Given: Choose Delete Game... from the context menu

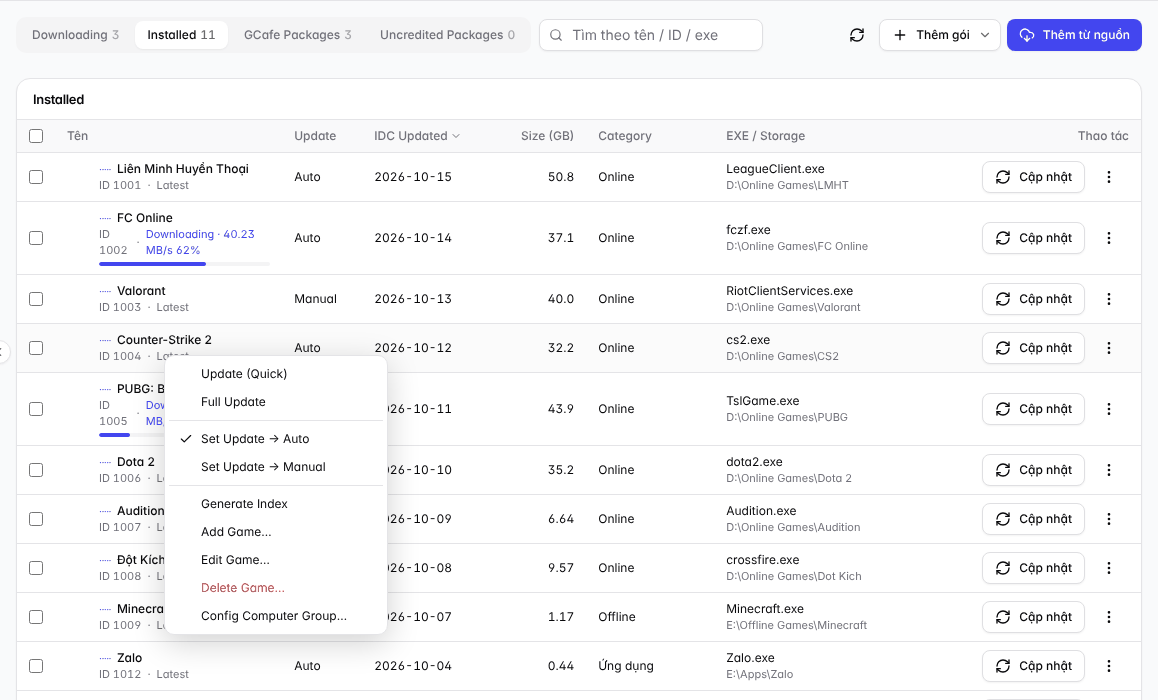Looking at the screenshot, I should coord(243,588).
